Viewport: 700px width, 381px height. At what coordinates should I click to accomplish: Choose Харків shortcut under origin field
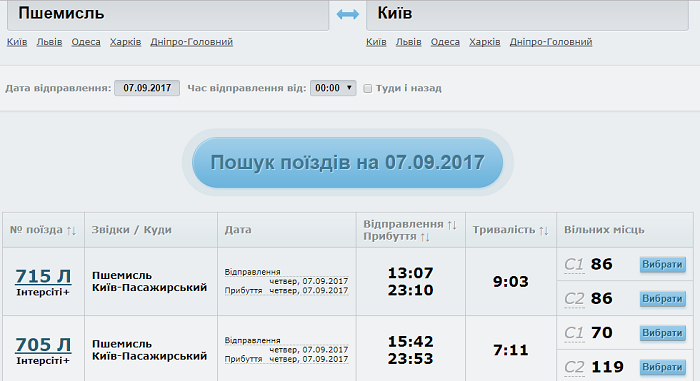pyautogui.click(x=125, y=42)
